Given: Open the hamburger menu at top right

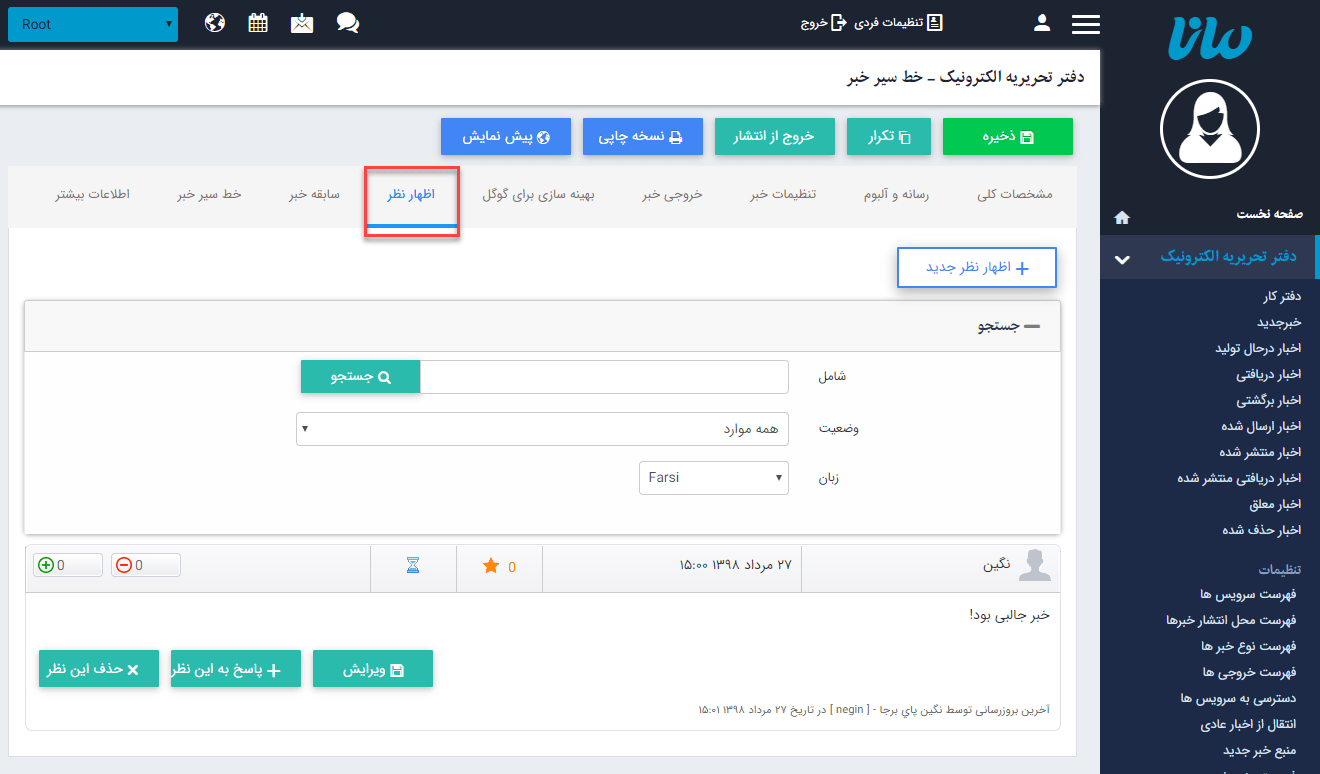Looking at the screenshot, I should [1085, 22].
